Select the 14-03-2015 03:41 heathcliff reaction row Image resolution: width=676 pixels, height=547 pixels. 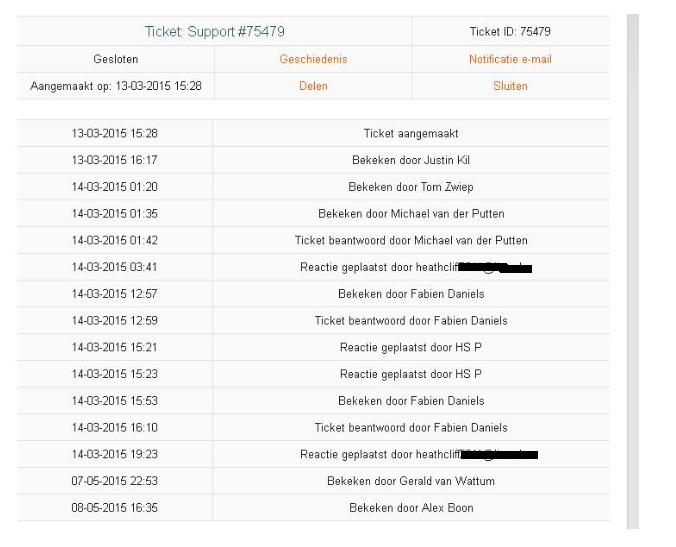coord(313,267)
